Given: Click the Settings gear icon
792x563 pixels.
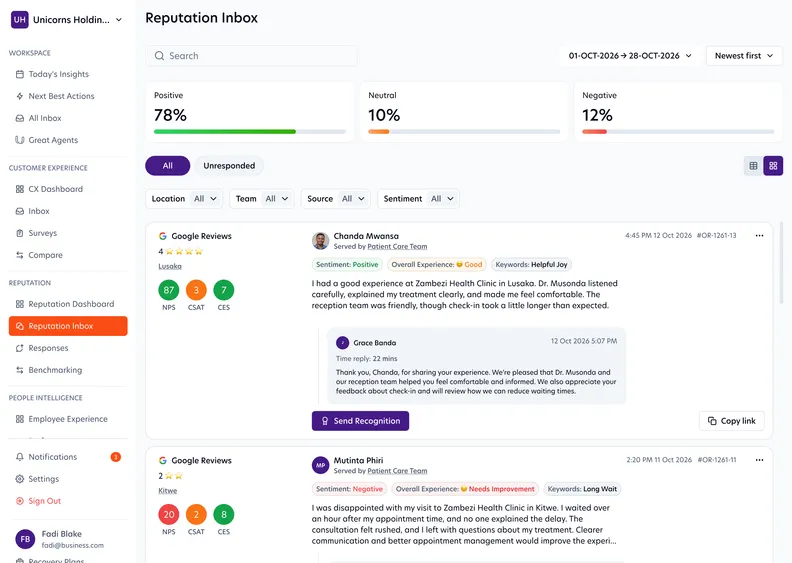Looking at the screenshot, I should [x=20, y=479].
